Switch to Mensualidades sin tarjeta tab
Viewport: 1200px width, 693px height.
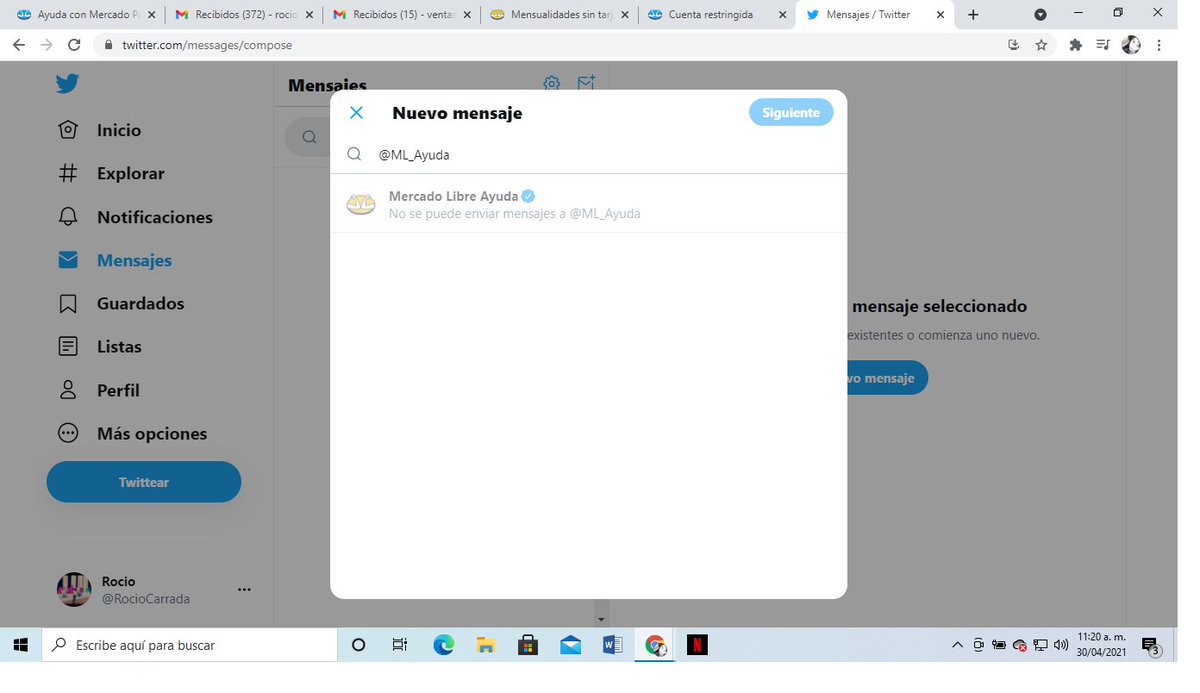coord(560,15)
